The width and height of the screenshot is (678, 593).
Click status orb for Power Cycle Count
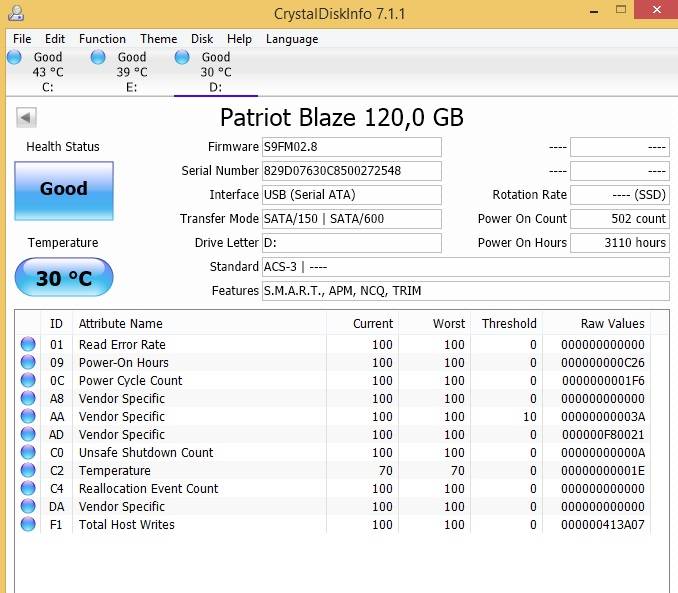pos(28,380)
